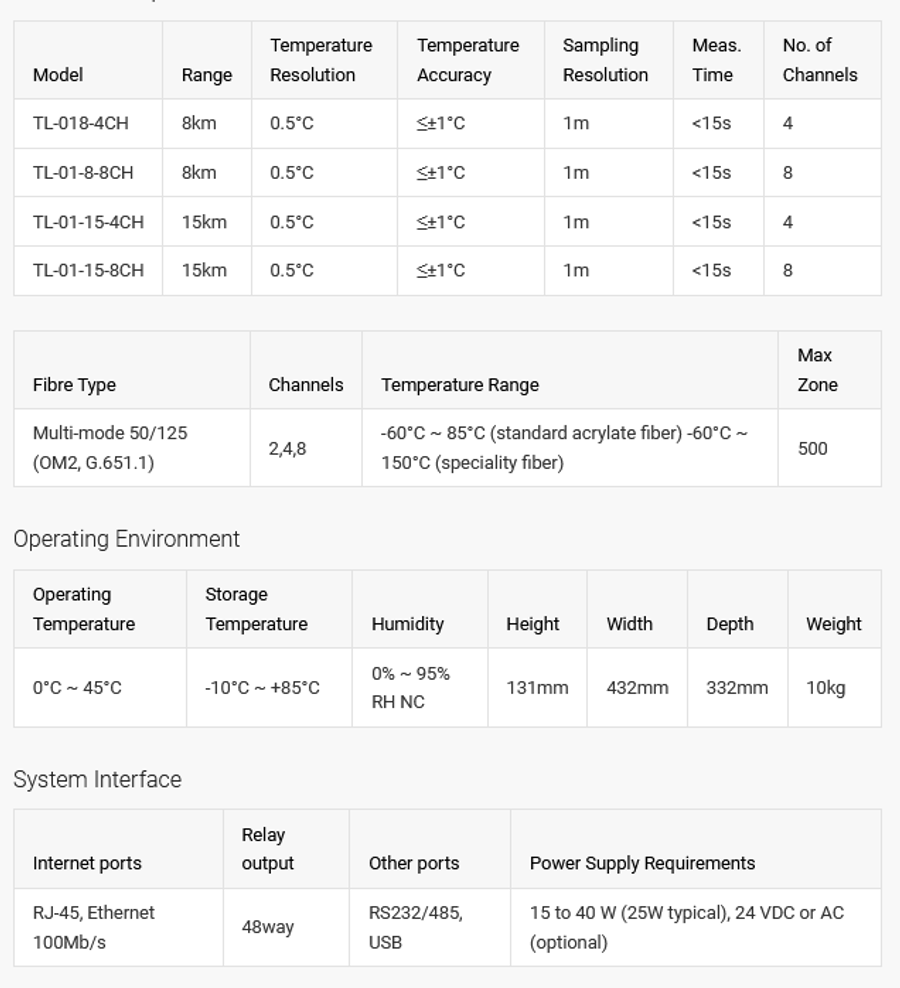
Task: Click the TL-018-4CH model cell
Action: click(81, 123)
